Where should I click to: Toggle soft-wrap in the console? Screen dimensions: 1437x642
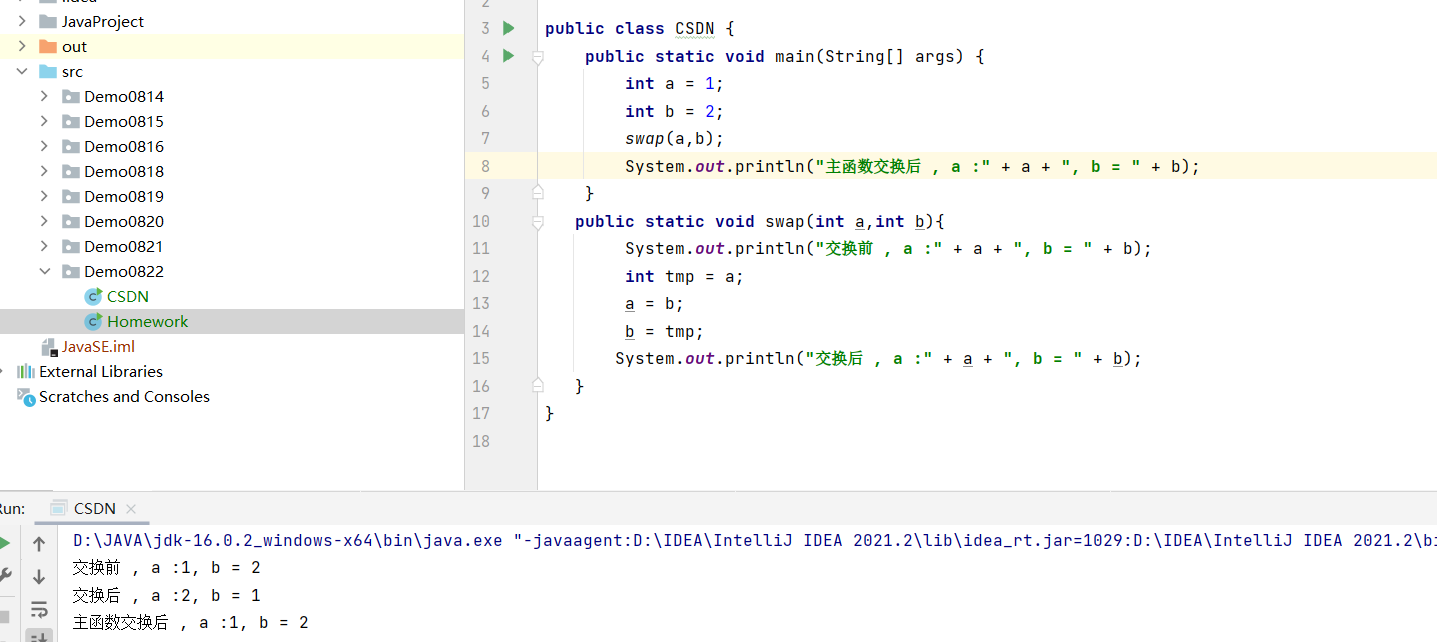tap(39, 608)
